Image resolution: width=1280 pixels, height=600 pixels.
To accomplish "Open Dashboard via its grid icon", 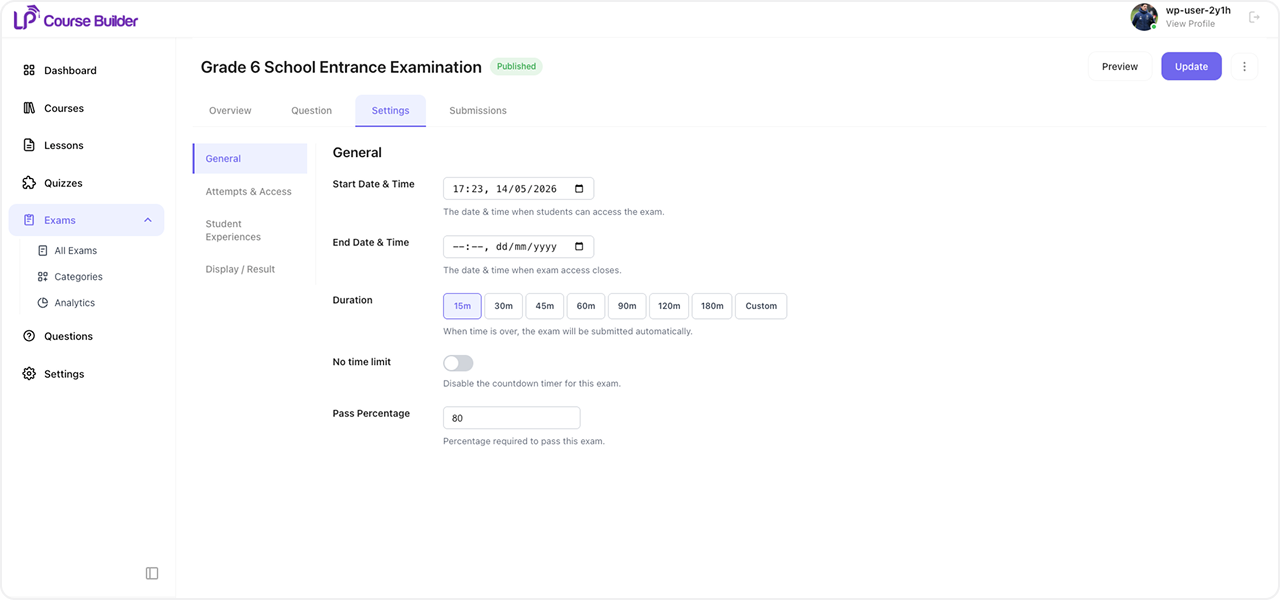I will [29, 70].
